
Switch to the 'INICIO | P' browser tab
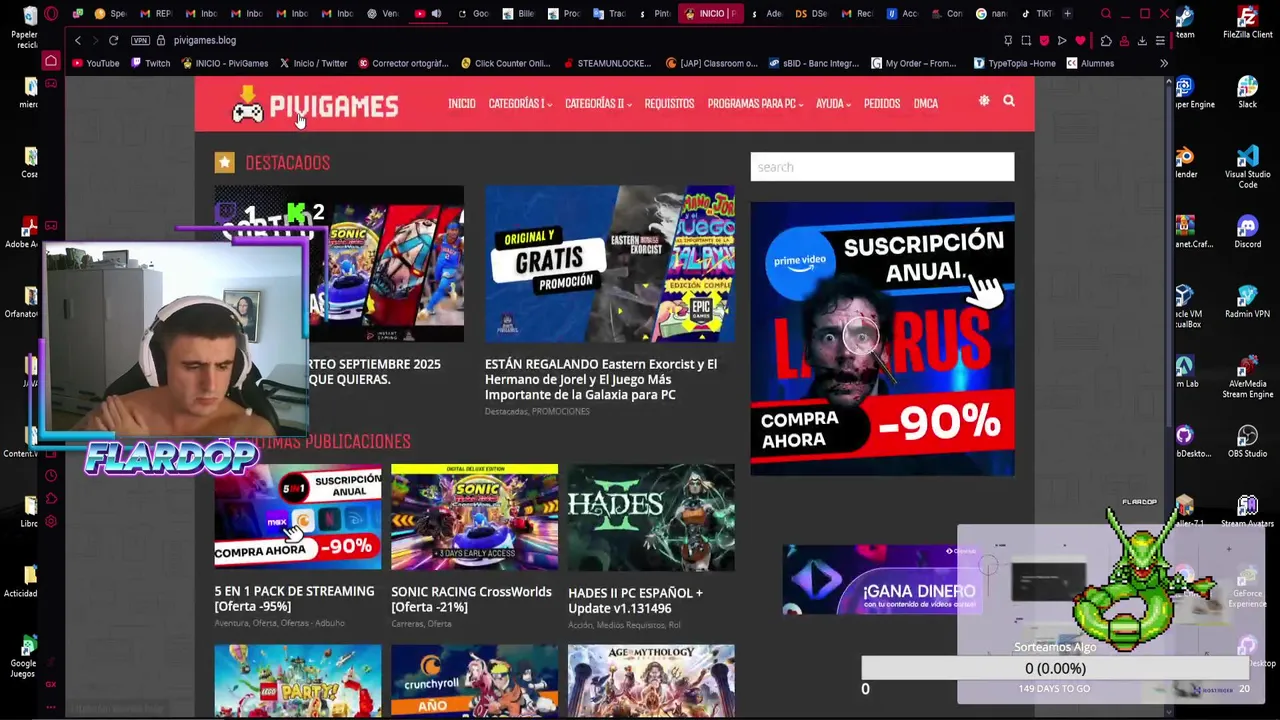(x=710, y=14)
